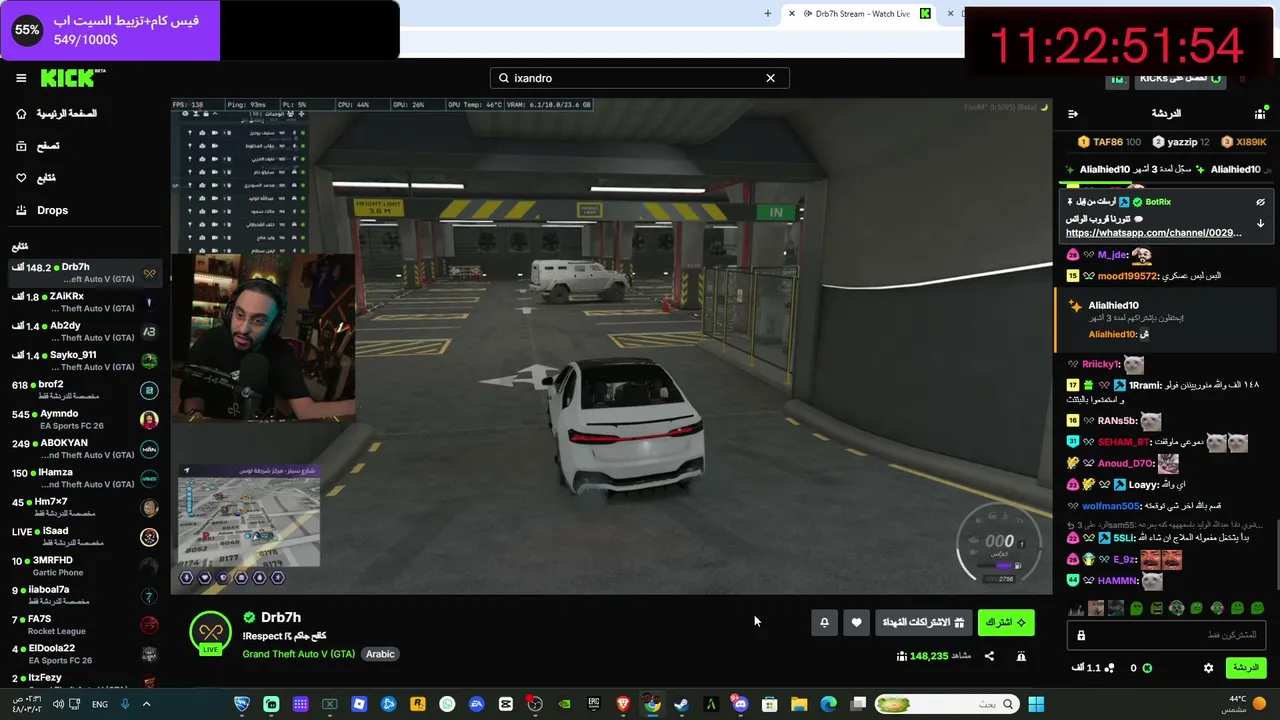
Task: Open Microsoft Edge from the taskbar
Action: click(828, 704)
